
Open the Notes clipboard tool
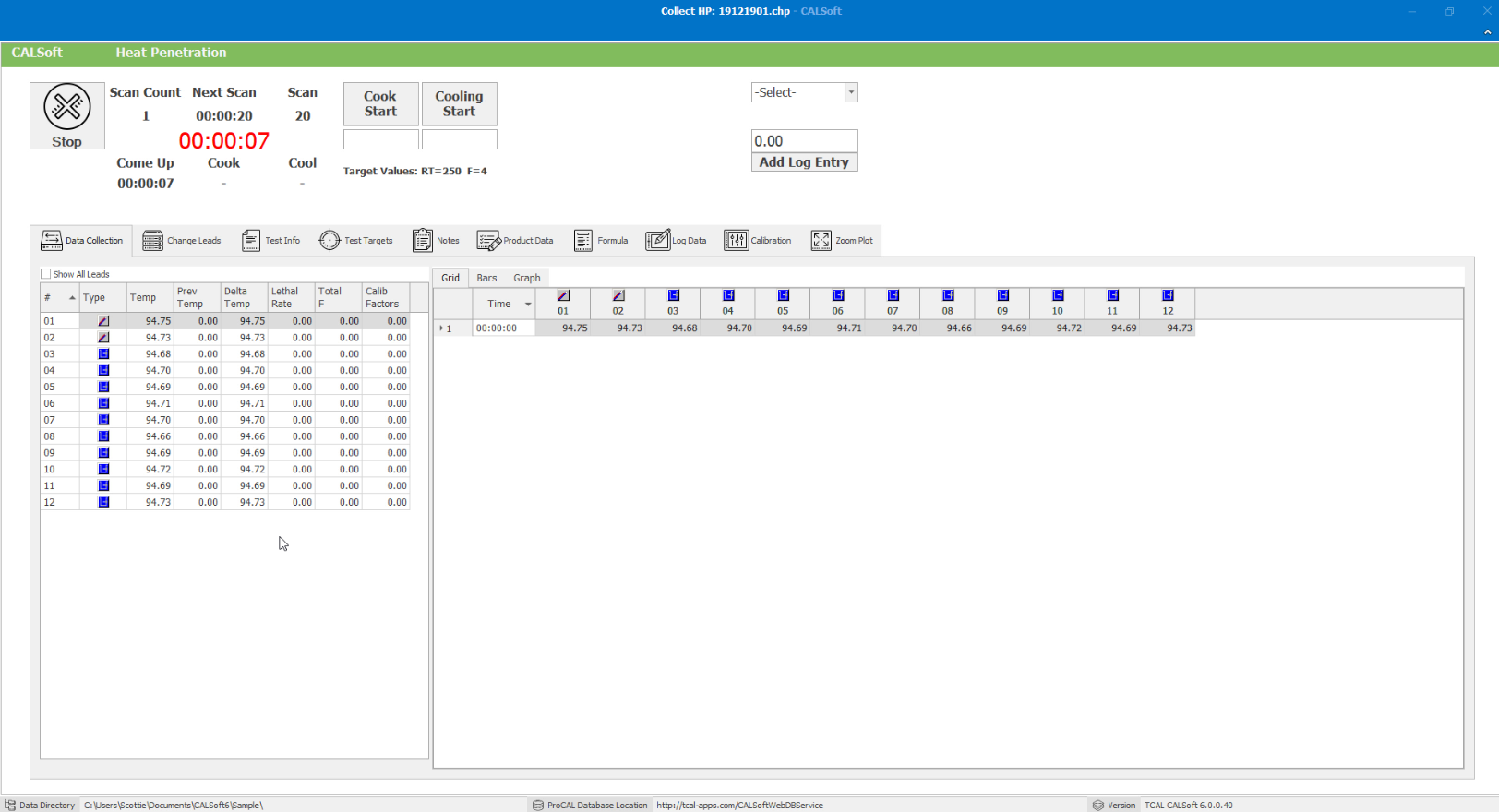[x=436, y=241]
